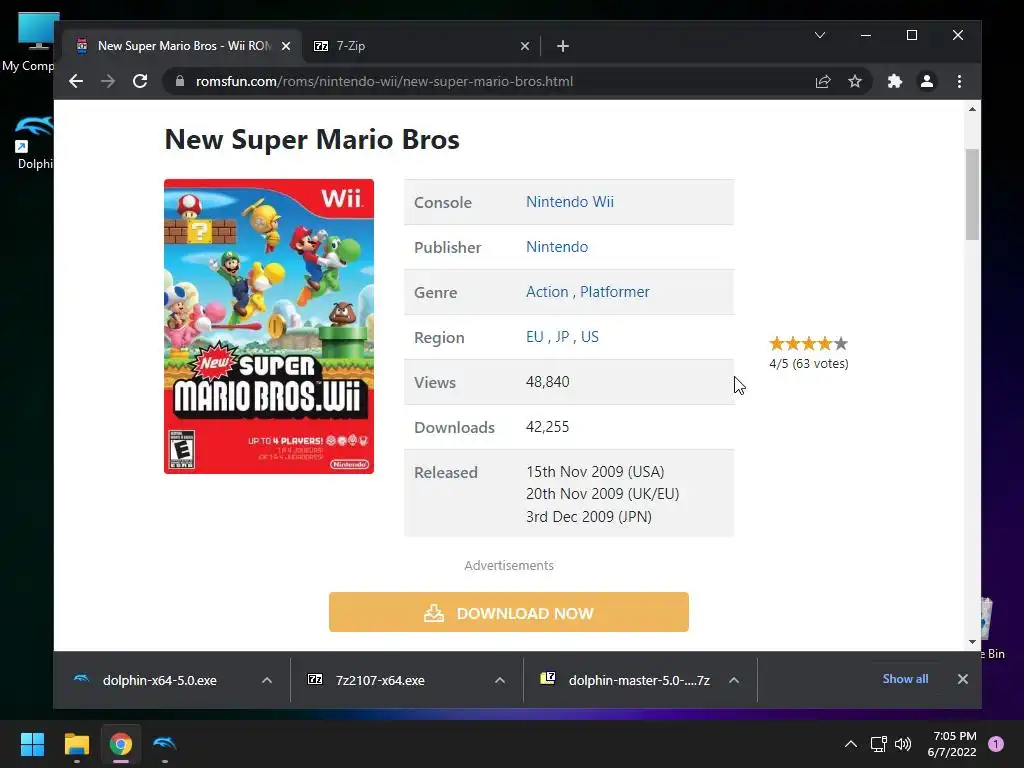Select the US region link
The image size is (1024, 768).
(590, 337)
